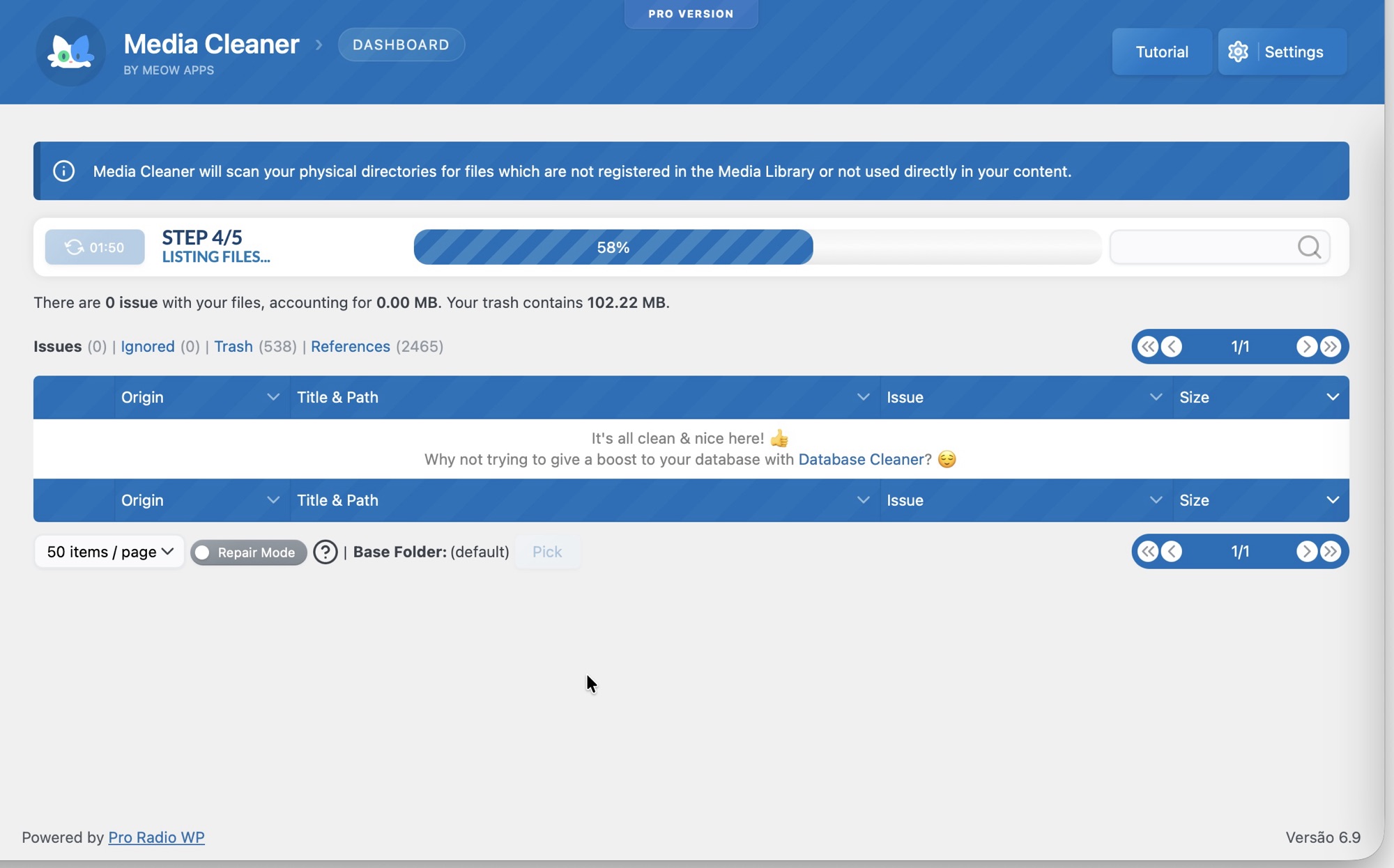Expand the top Size column chevron
Screen dimensions: 1394x868
[1333, 397]
